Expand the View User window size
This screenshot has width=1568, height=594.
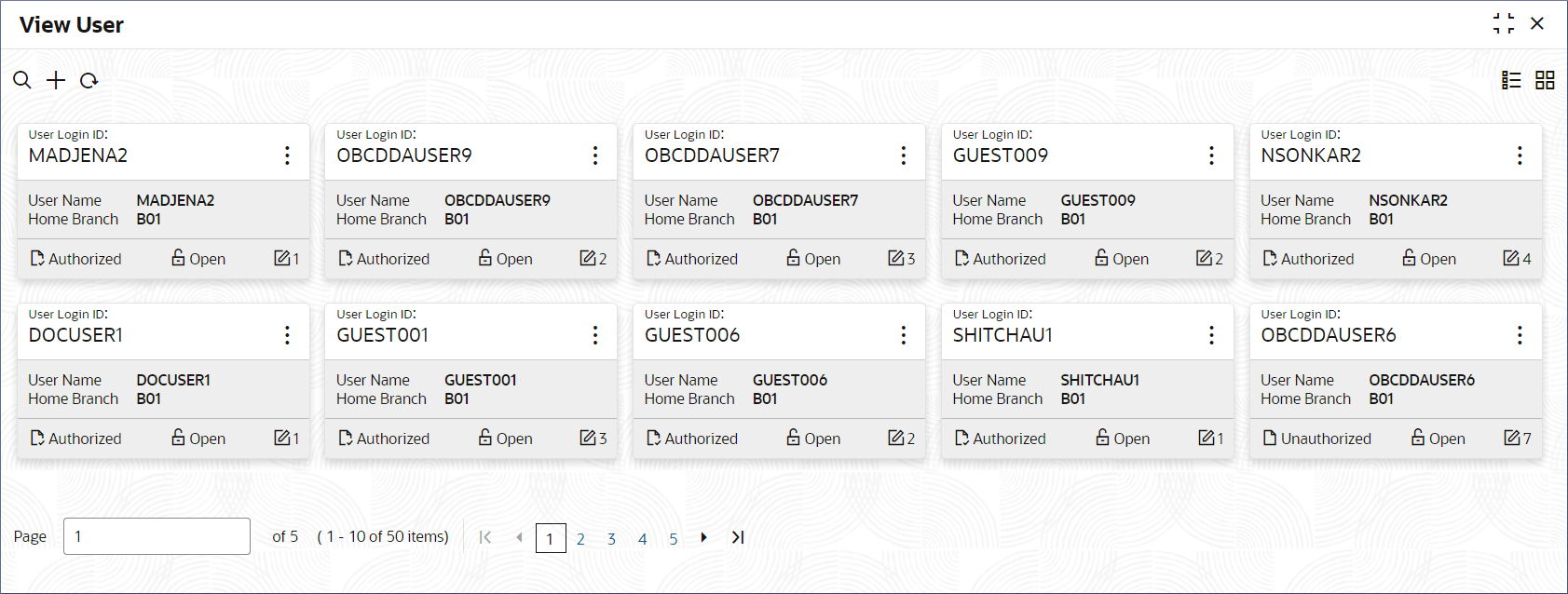1504,23
